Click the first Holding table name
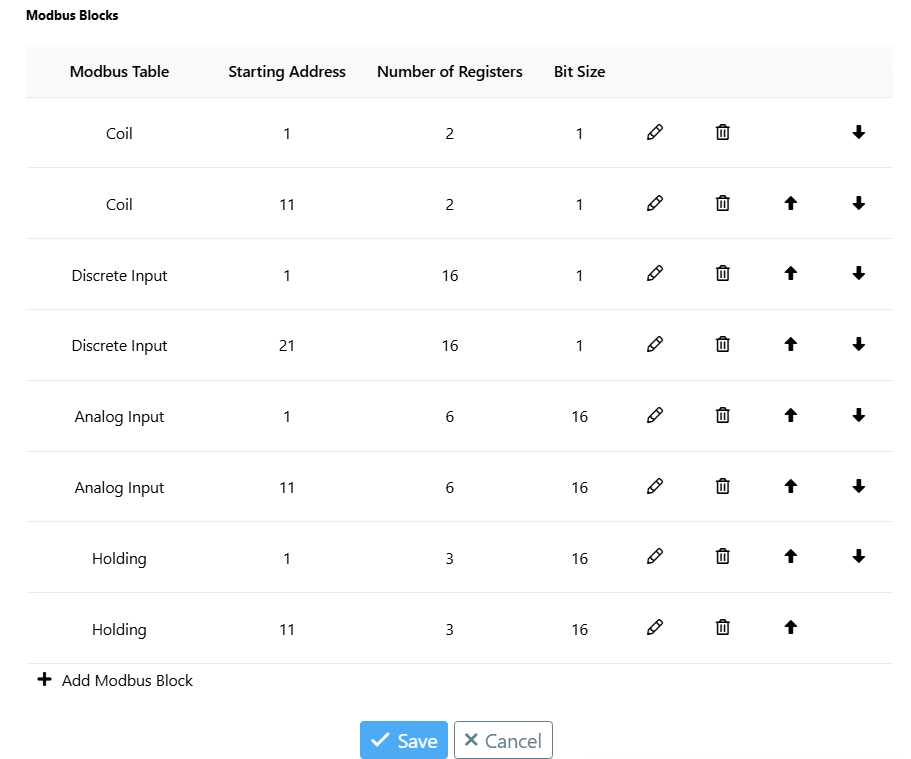Screen dimensions: 911x759 tap(119, 558)
